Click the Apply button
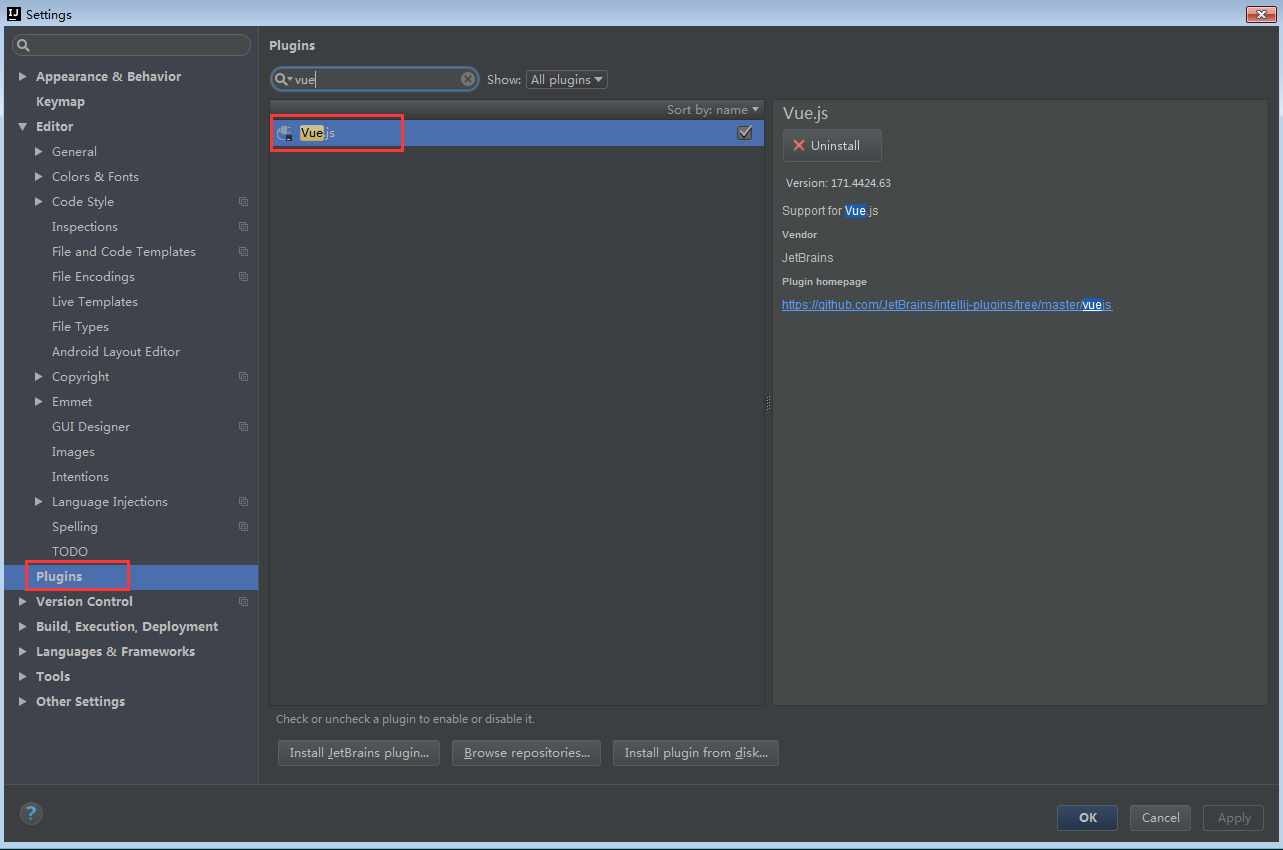The image size is (1283, 850). pos(1234,817)
